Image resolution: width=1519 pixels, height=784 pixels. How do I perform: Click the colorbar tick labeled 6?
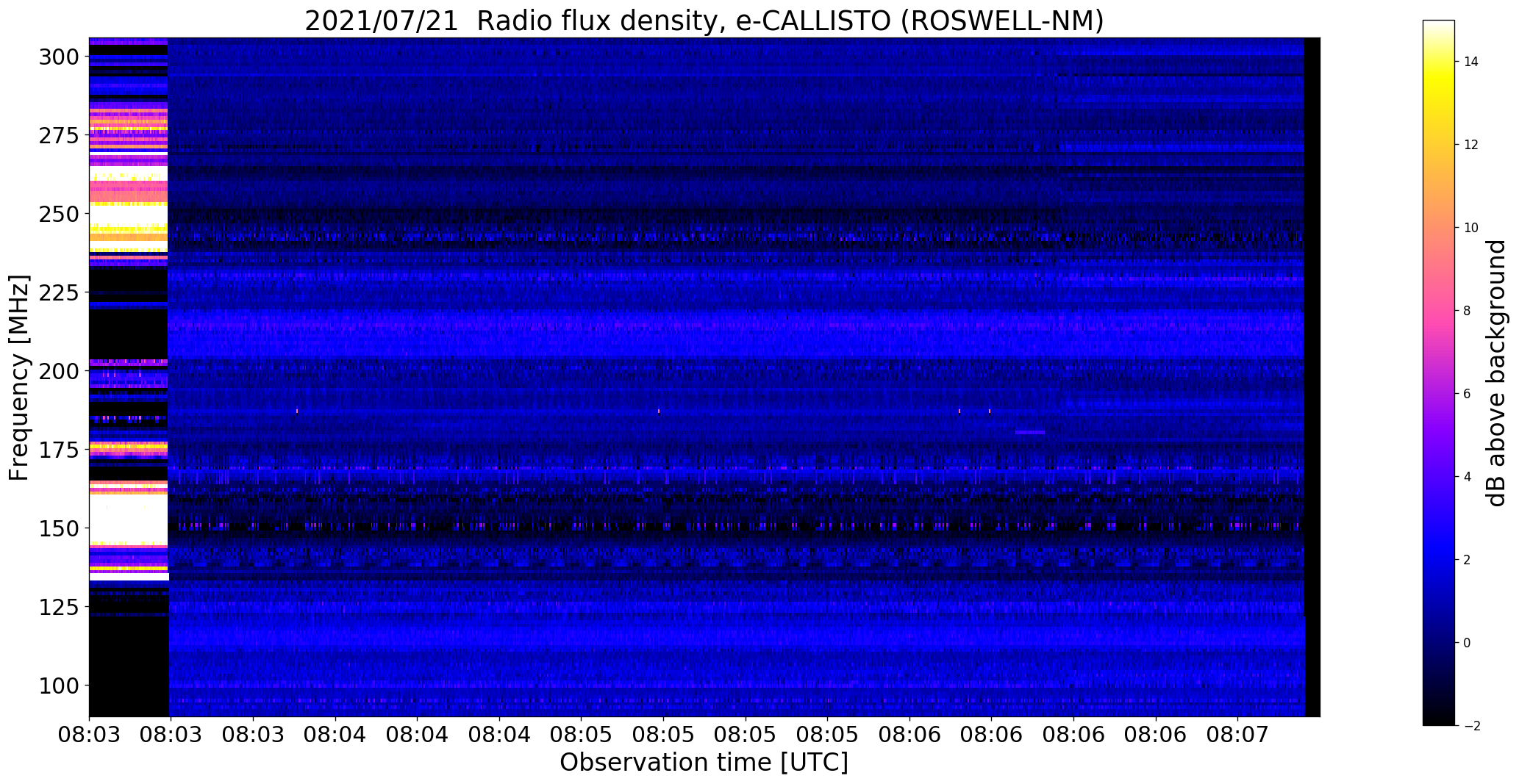pyautogui.click(x=1467, y=394)
